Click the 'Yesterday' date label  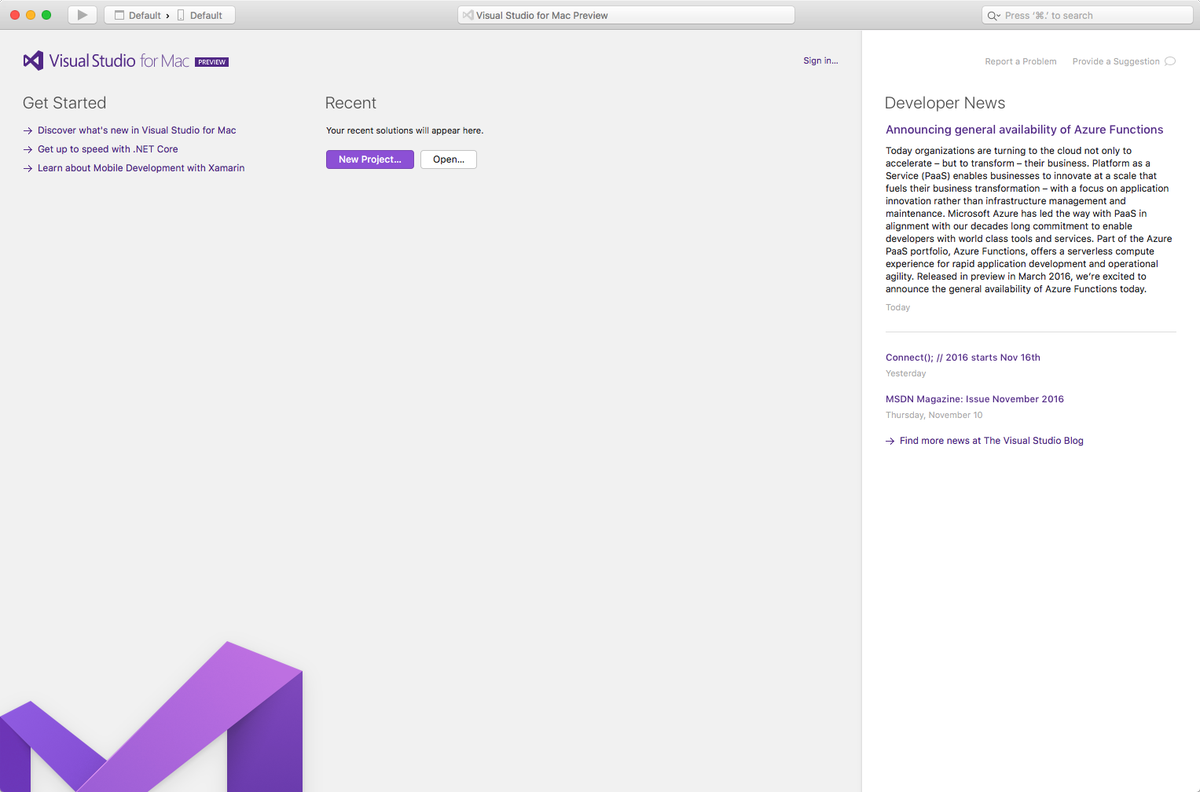(x=906, y=374)
